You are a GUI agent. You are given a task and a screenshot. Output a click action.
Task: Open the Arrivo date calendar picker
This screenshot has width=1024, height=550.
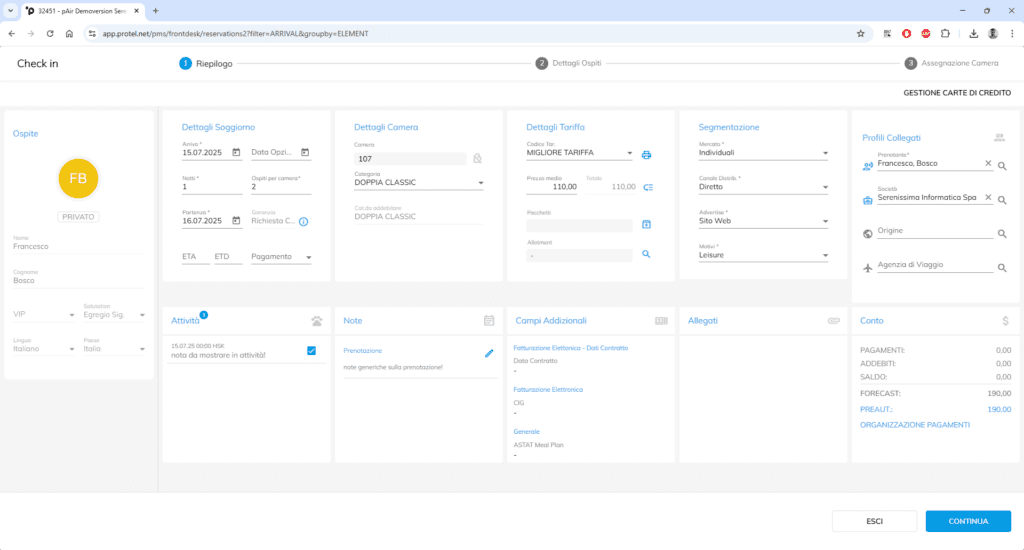[236, 152]
